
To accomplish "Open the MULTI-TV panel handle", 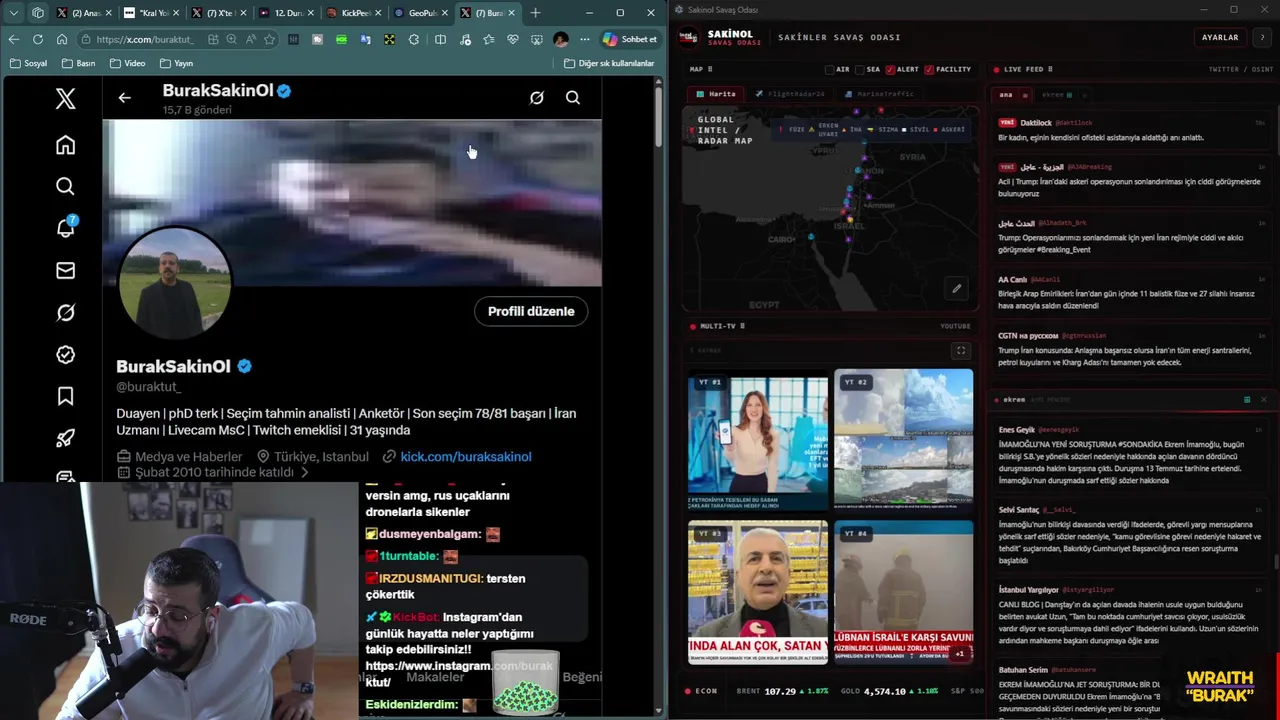I will point(741,326).
